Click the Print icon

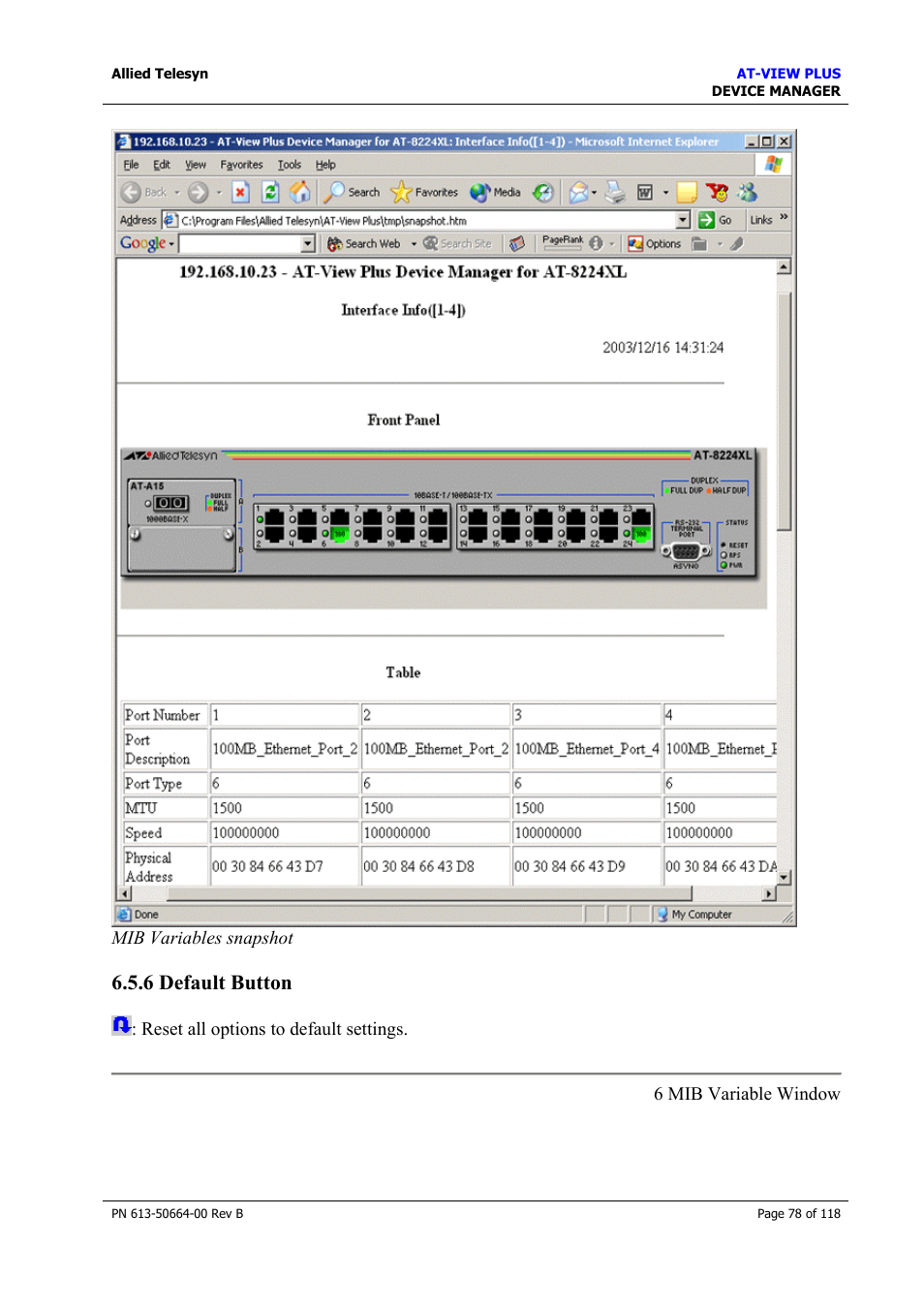[x=613, y=192]
